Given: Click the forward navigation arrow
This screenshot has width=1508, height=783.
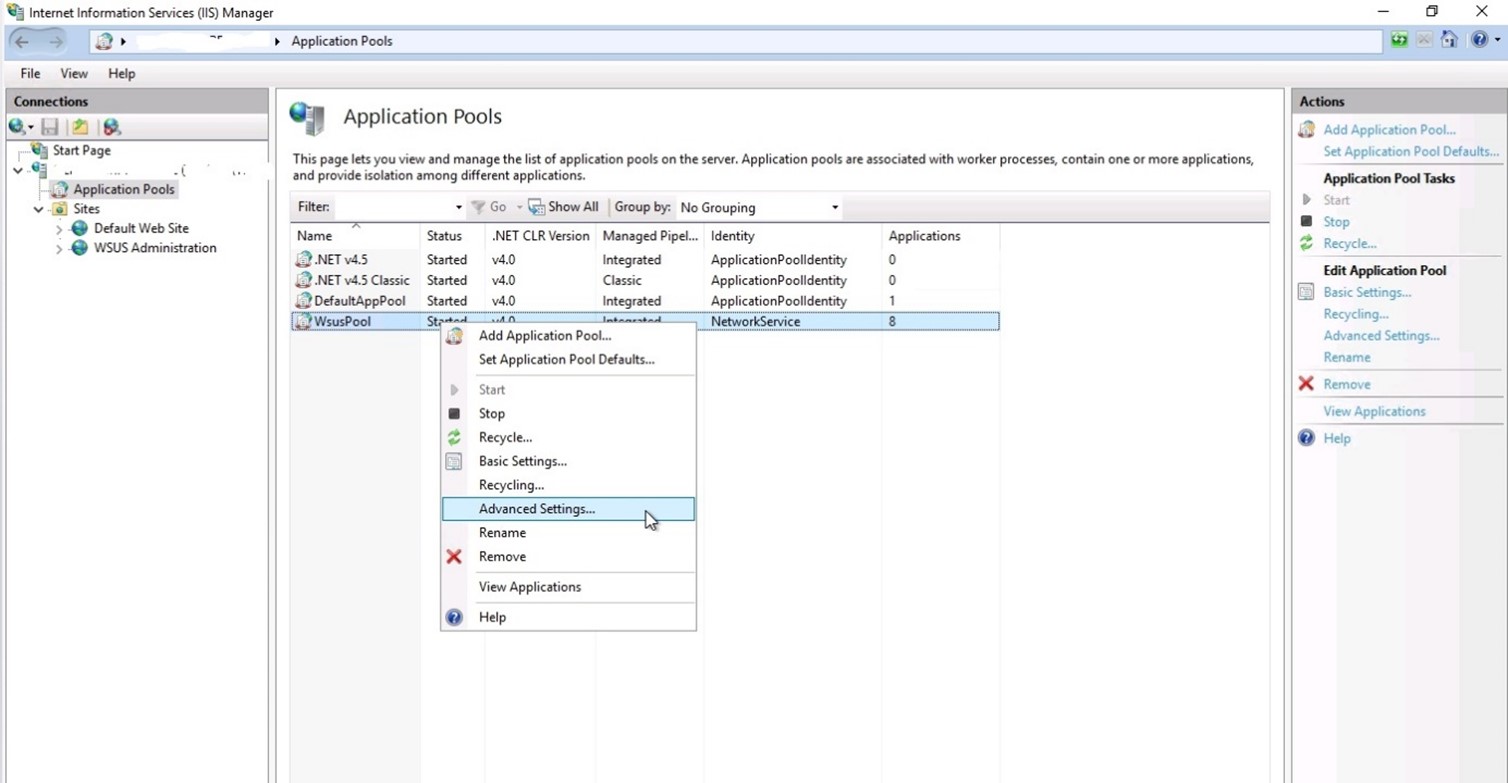Looking at the screenshot, I should tap(55, 41).
